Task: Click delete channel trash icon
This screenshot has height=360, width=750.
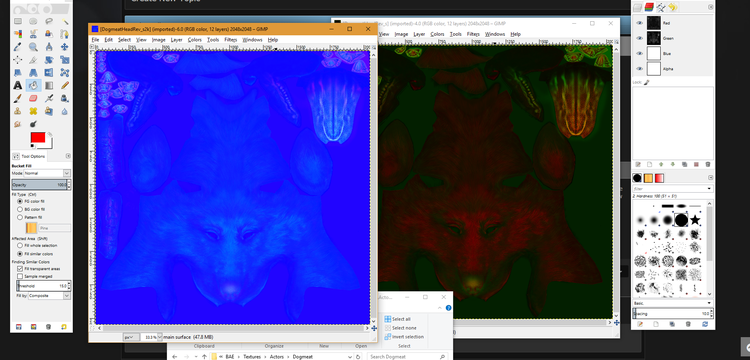Action: (x=707, y=164)
